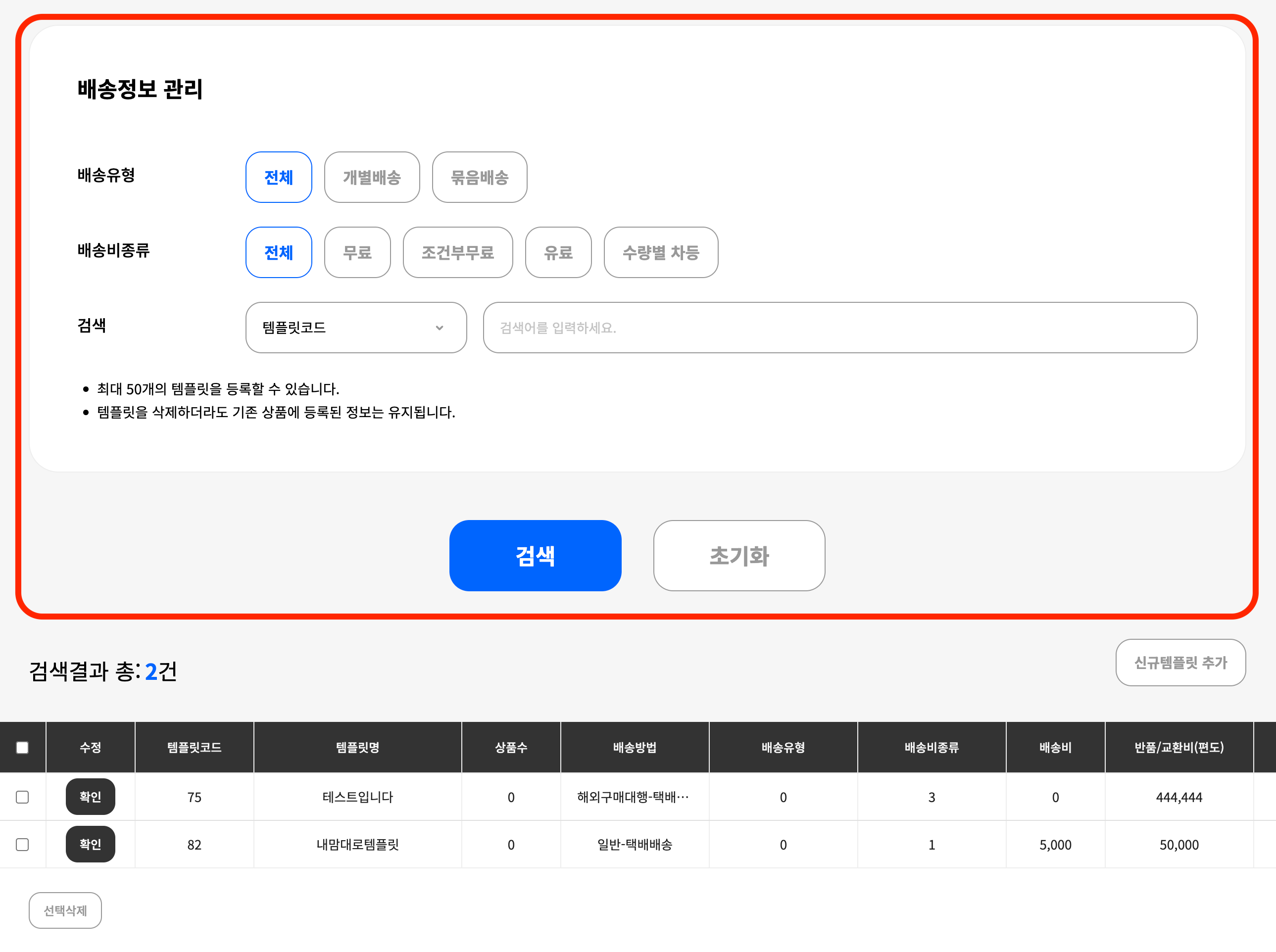The image size is (1276, 952).
Task: Filter shipping fee by 유료
Action: point(558,252)
